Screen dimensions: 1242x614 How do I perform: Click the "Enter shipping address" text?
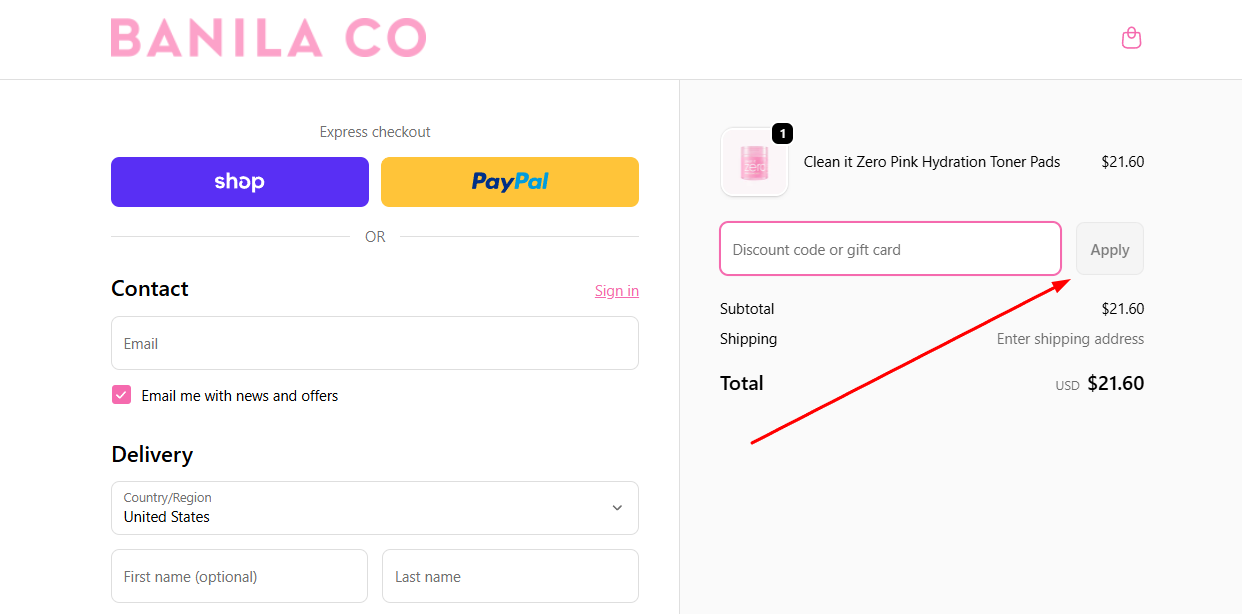coord(1070,338)
